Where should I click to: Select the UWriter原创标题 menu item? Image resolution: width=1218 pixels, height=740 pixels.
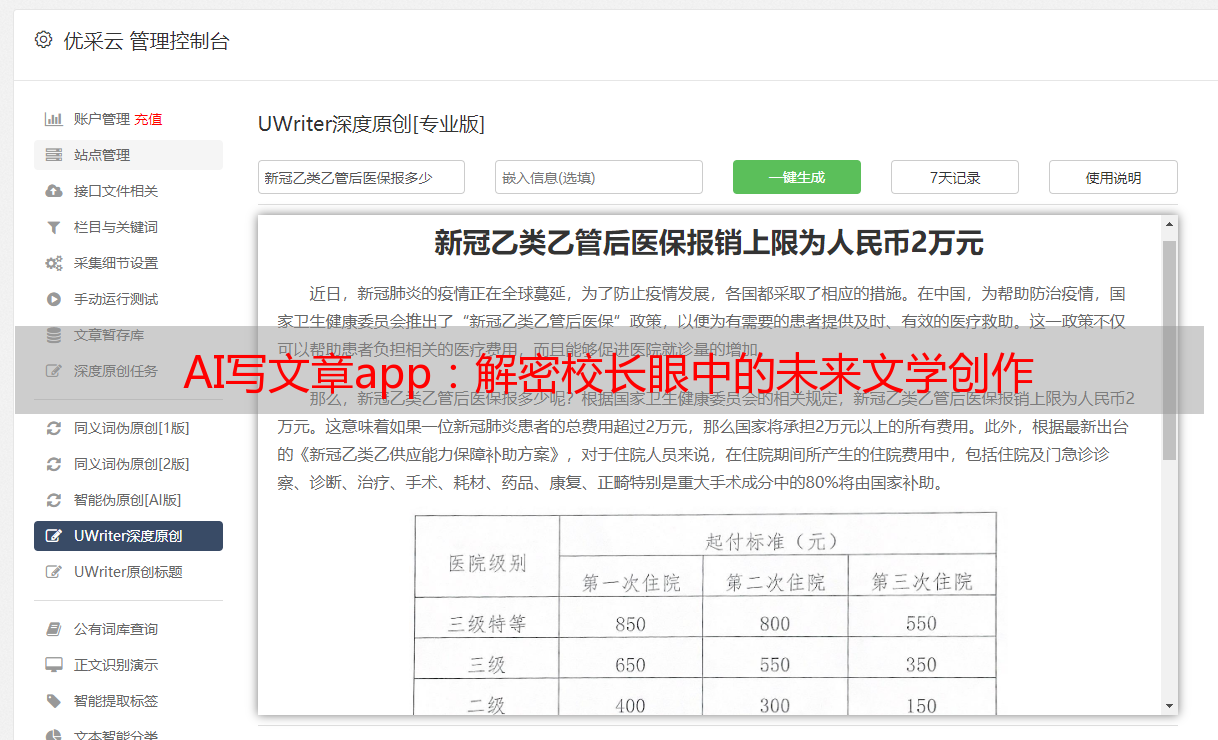click(128, 572)
